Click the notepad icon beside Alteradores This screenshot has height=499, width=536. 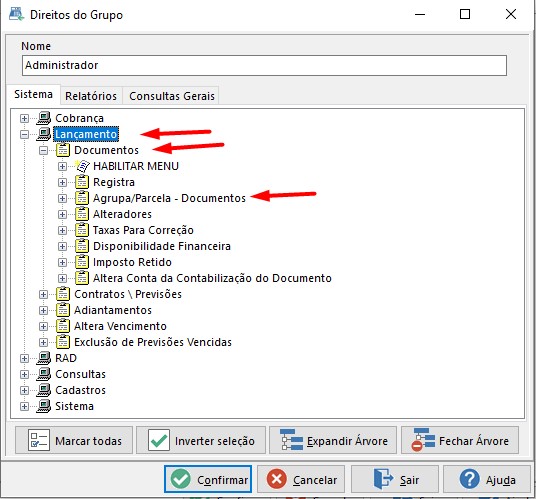tap(82, 214)
